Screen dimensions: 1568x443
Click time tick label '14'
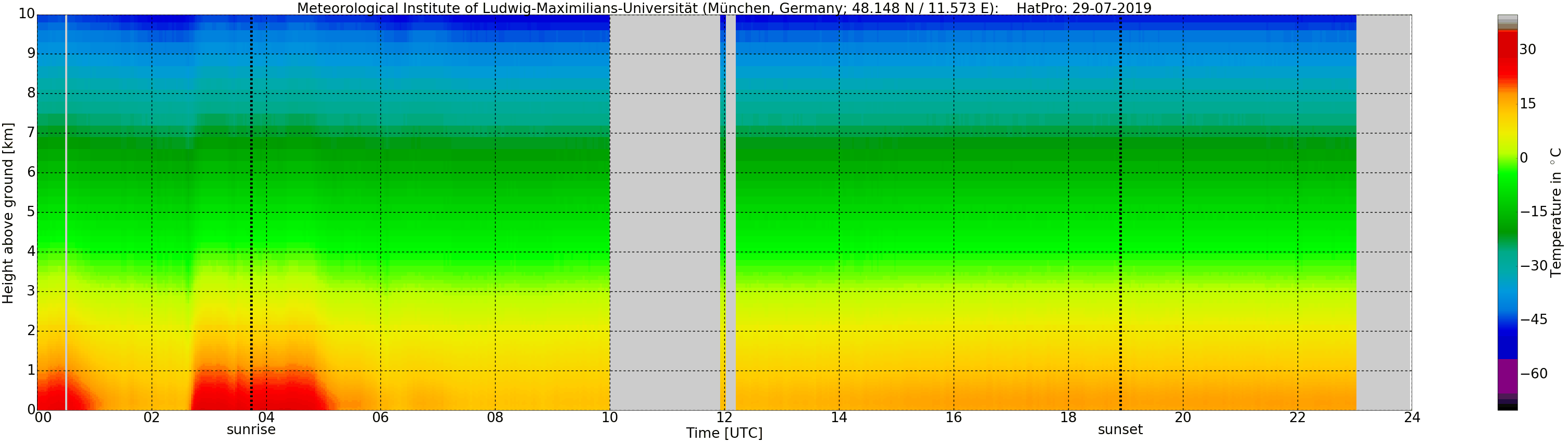(839, 417)
